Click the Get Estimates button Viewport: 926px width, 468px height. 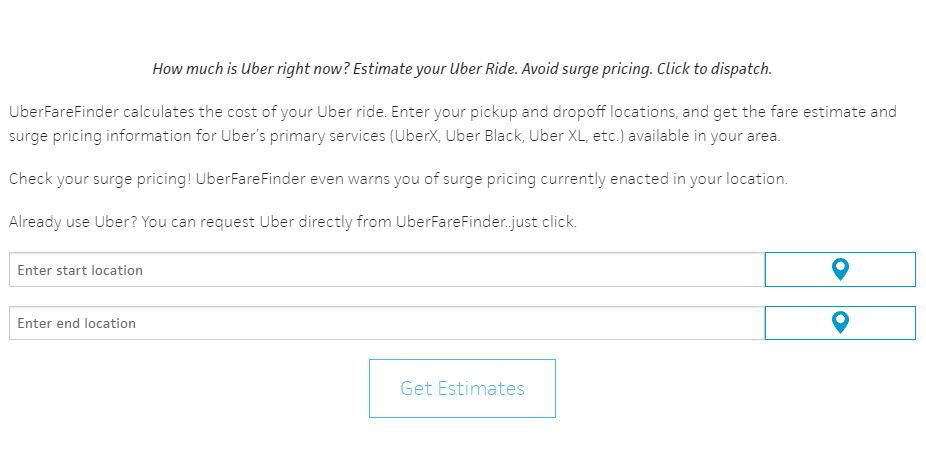462,388
